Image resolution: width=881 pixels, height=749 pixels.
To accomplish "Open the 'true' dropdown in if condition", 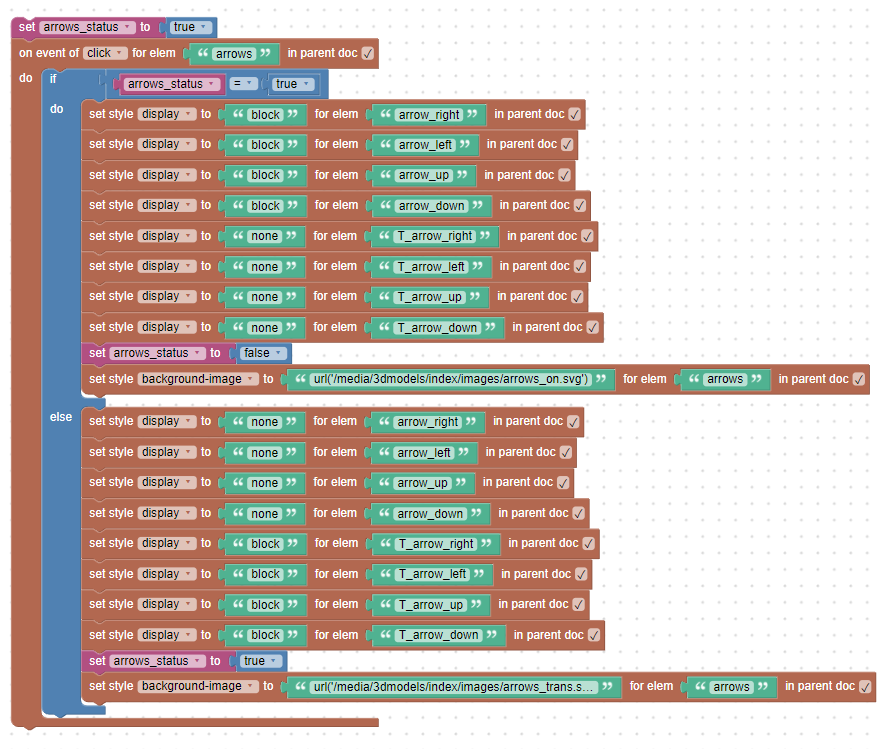I will 293,84.
